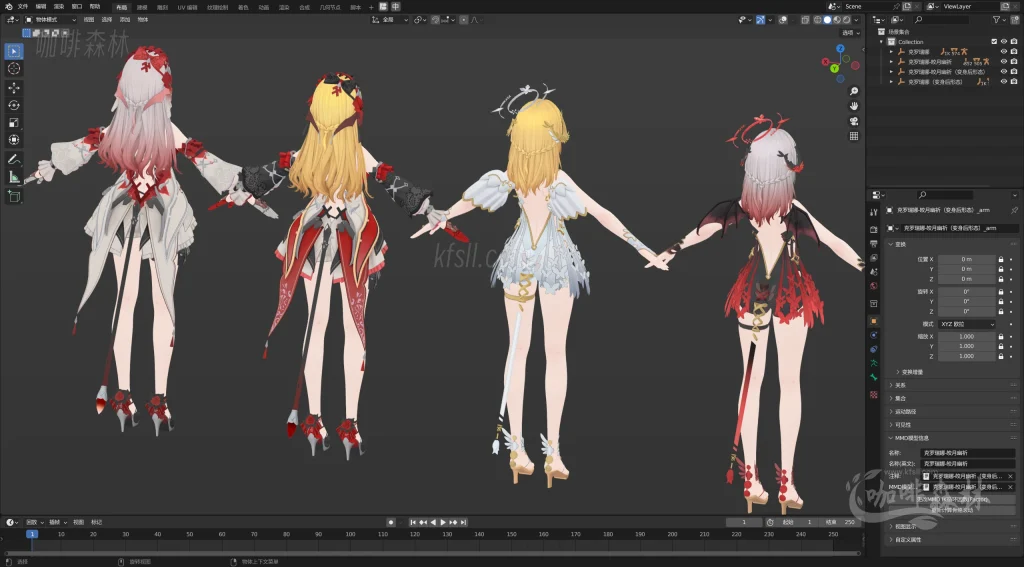Open rotation mode XYZ Euler dropdown
1024x567 pixels.
967,324
